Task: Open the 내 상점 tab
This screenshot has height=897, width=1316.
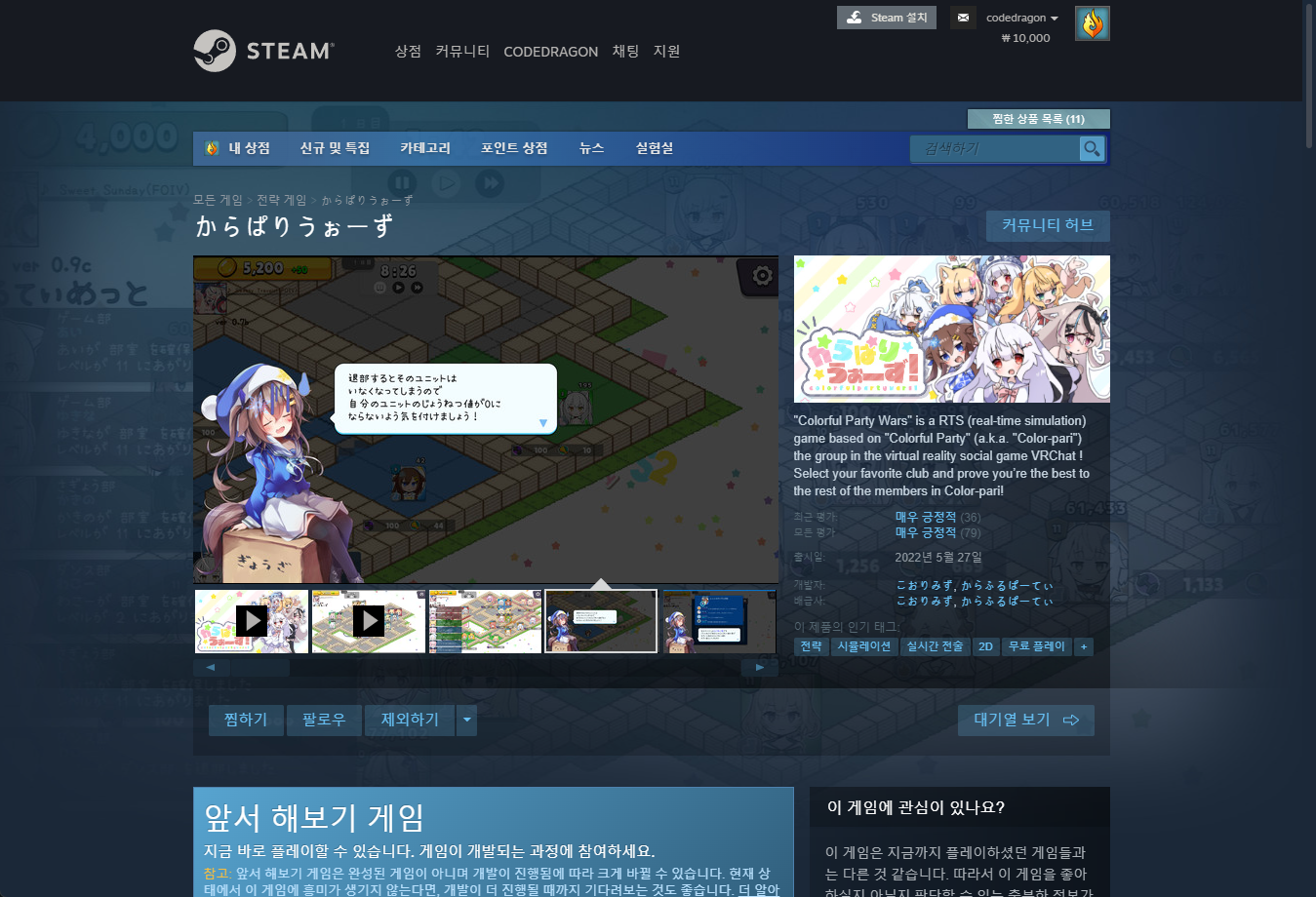Action: coord(249,148)
